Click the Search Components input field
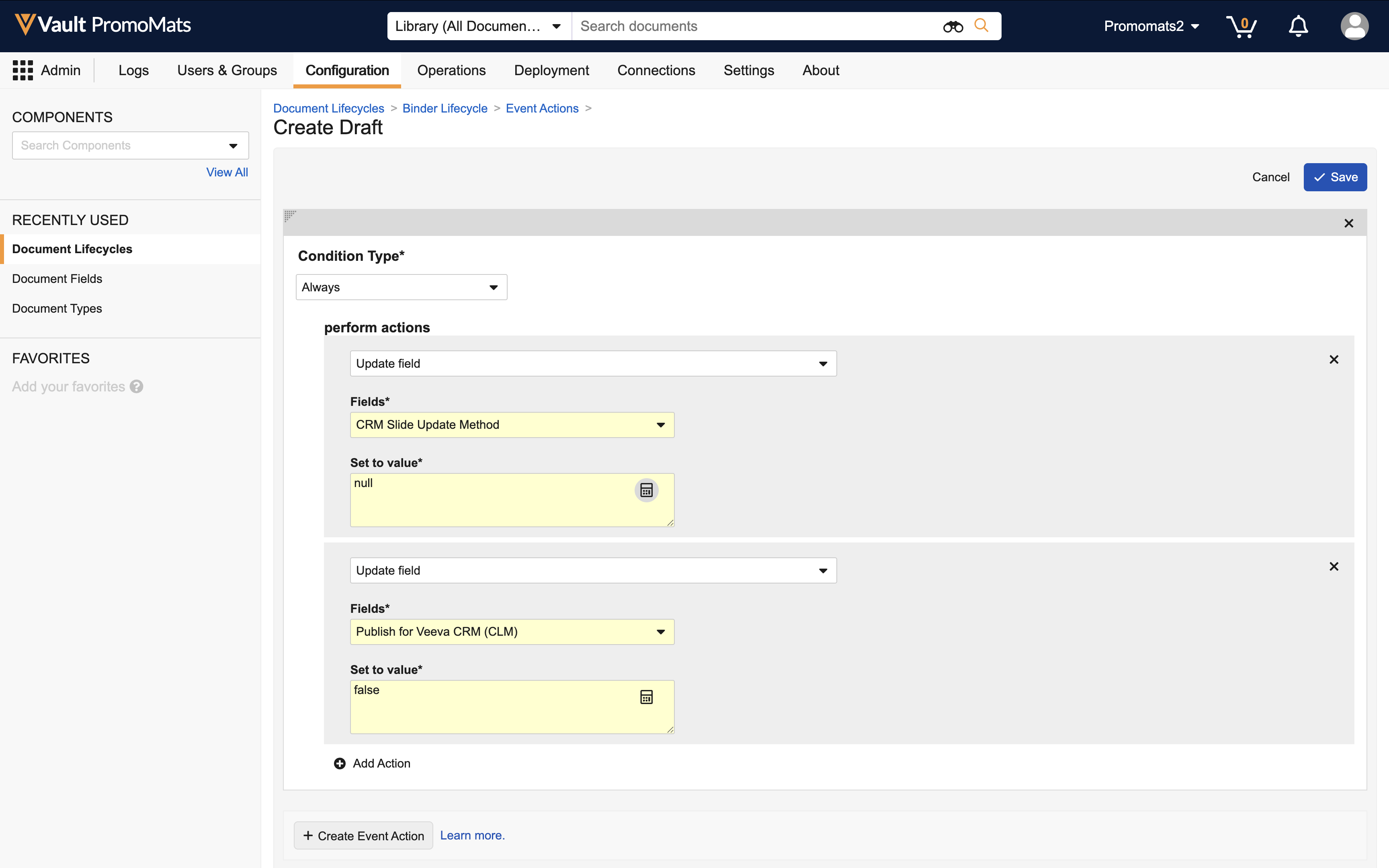 click(121, 146)
